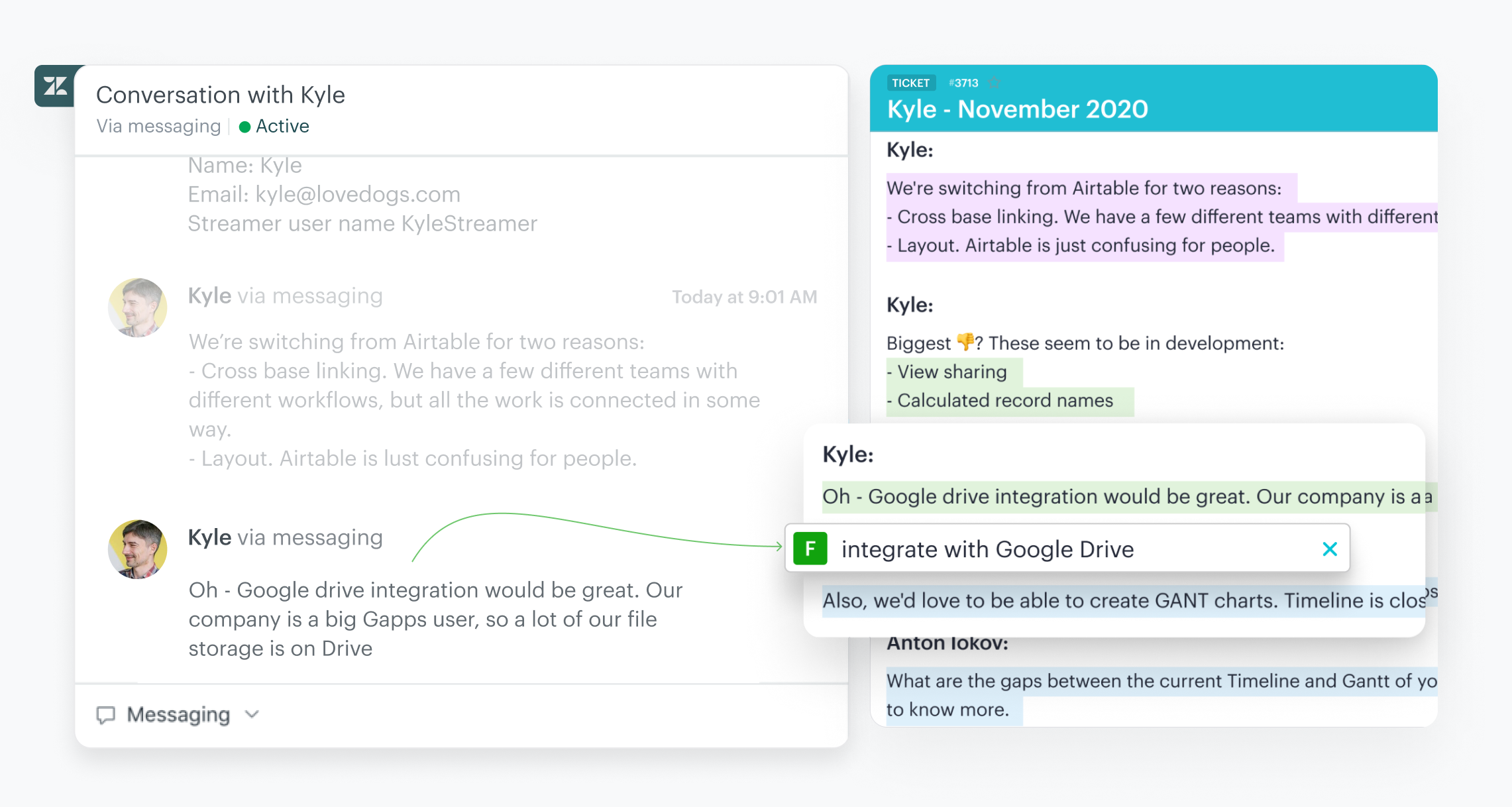
Task: Click the green highlighted View sharing line
Action: (955, 372)
